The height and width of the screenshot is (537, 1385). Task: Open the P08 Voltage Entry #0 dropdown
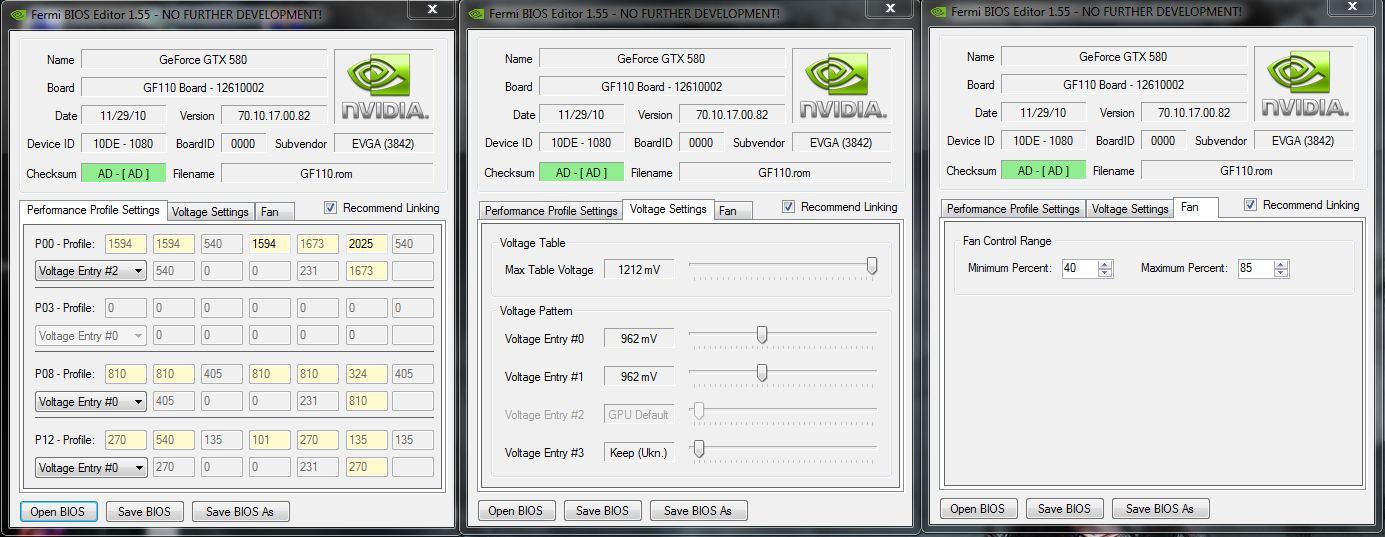(91, 402)
